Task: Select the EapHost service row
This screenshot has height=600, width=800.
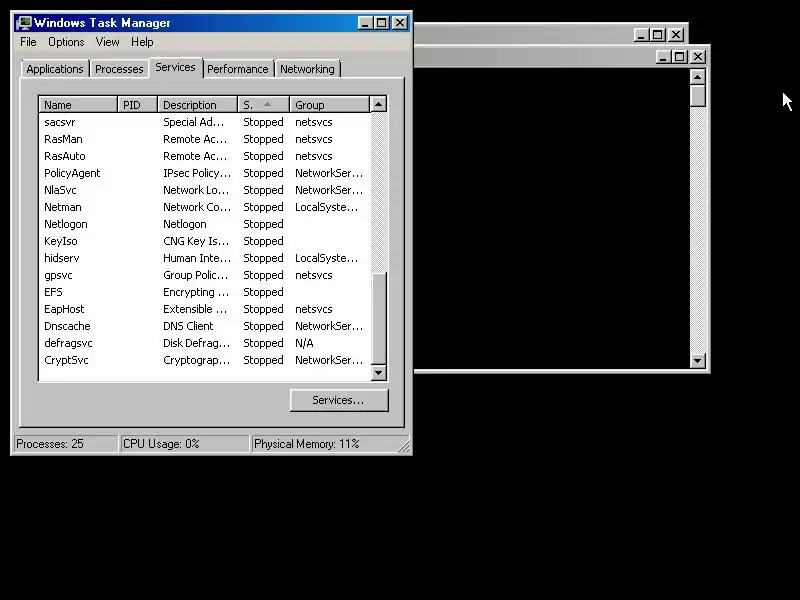Action: 204,309
